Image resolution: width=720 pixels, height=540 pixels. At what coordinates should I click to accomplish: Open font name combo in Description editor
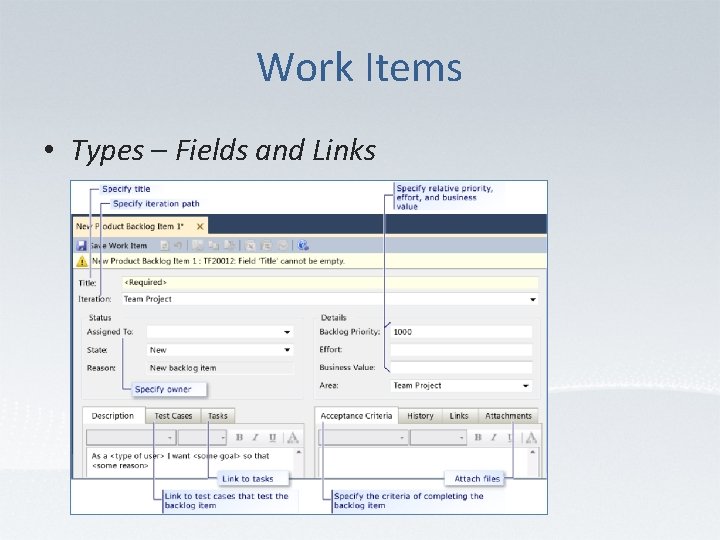131,438
